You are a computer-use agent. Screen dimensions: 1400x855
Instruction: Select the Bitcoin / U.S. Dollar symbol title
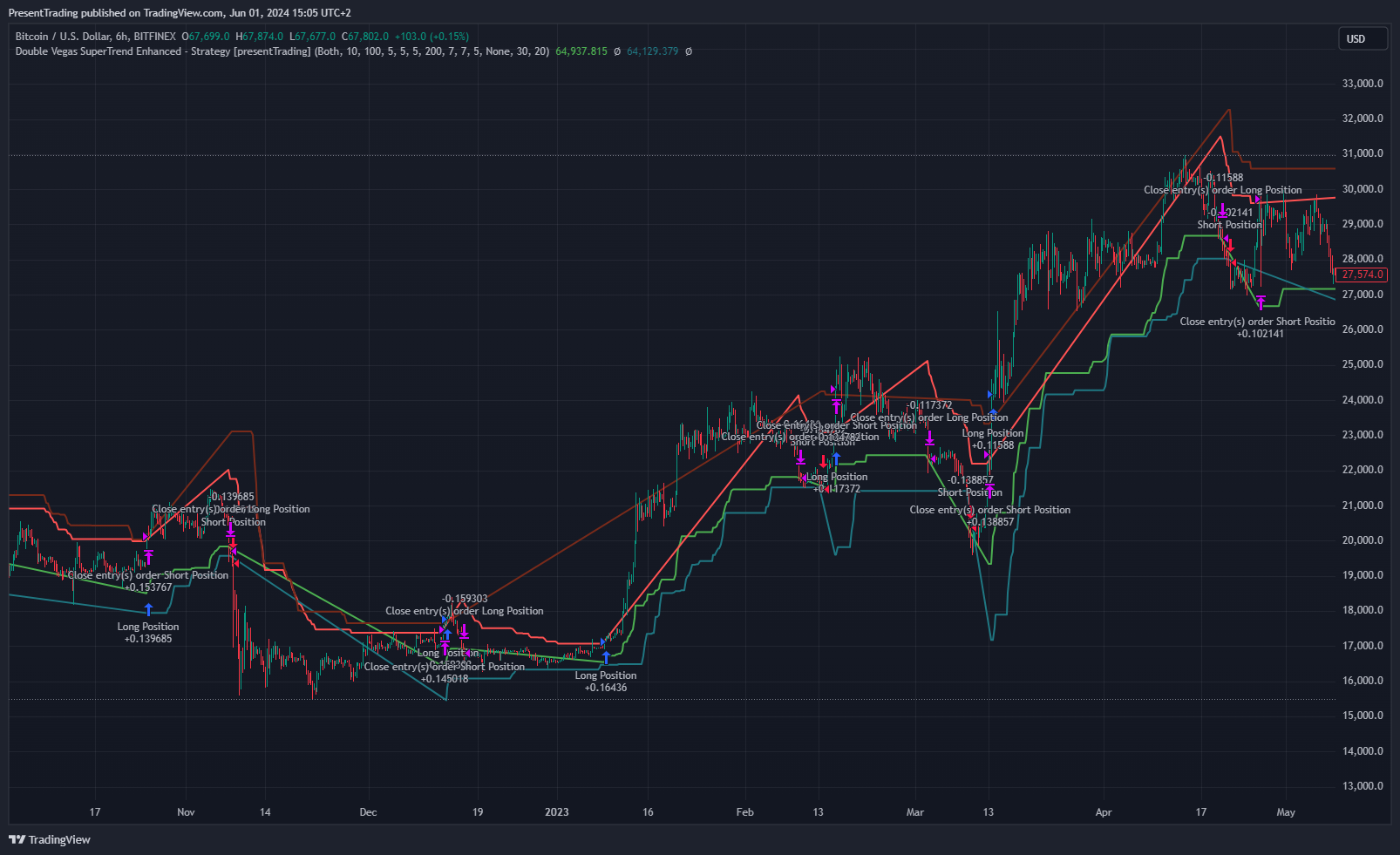coord(96,37)
